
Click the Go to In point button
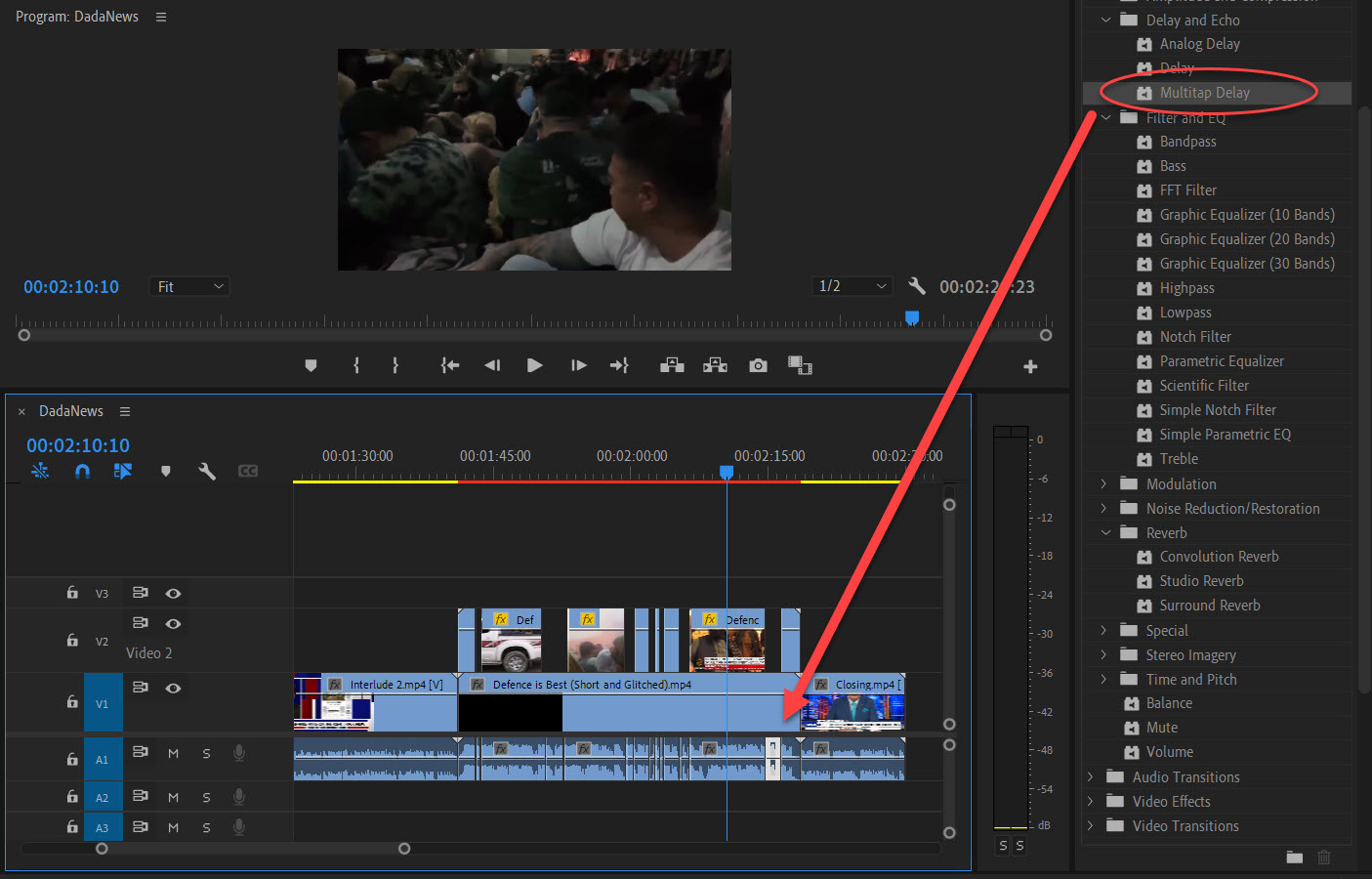(x=449, y=365)
